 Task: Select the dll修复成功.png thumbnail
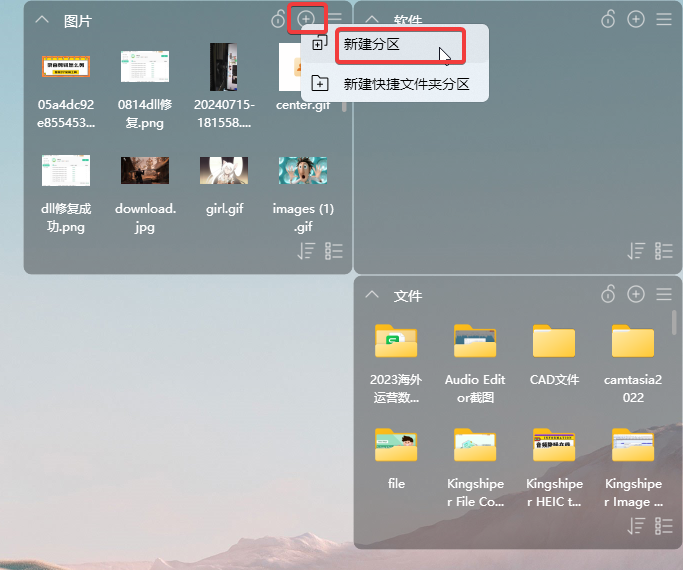coord(66,170)
